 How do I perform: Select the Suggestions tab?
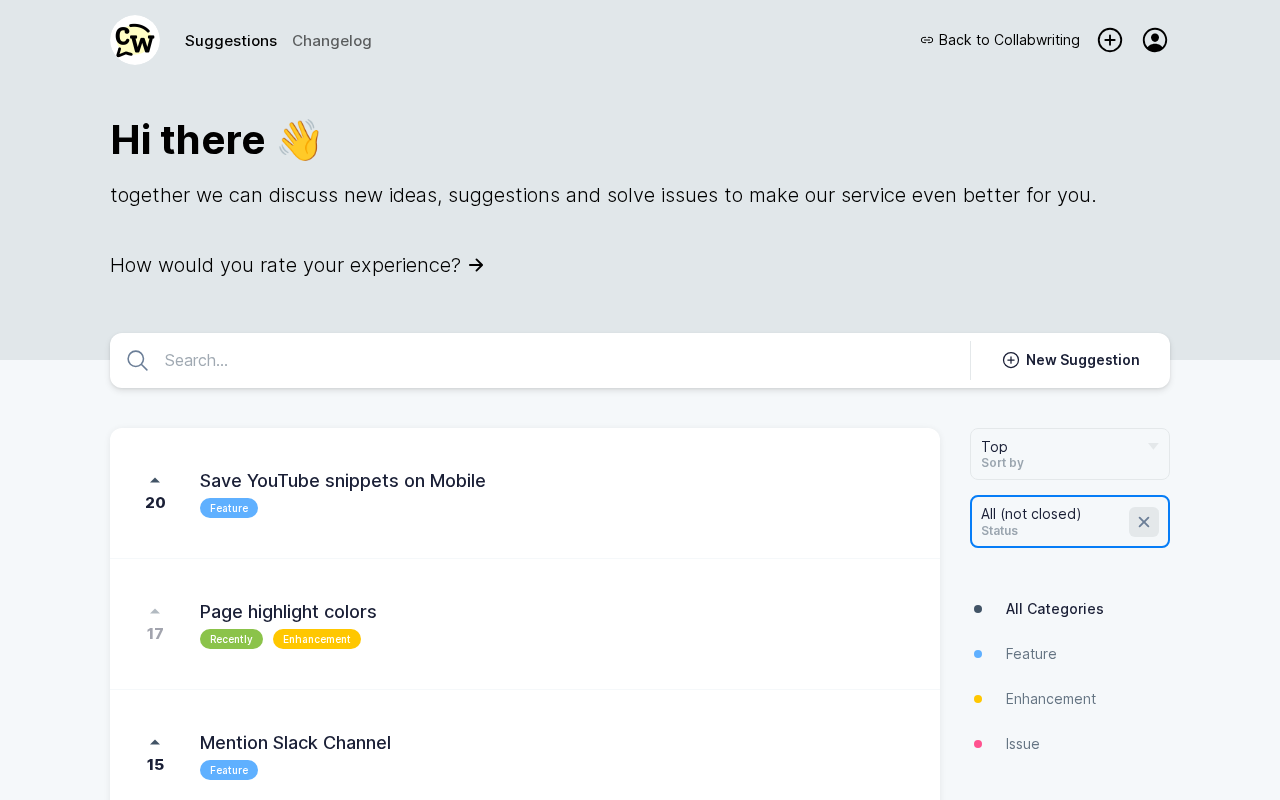click(231, 41)
